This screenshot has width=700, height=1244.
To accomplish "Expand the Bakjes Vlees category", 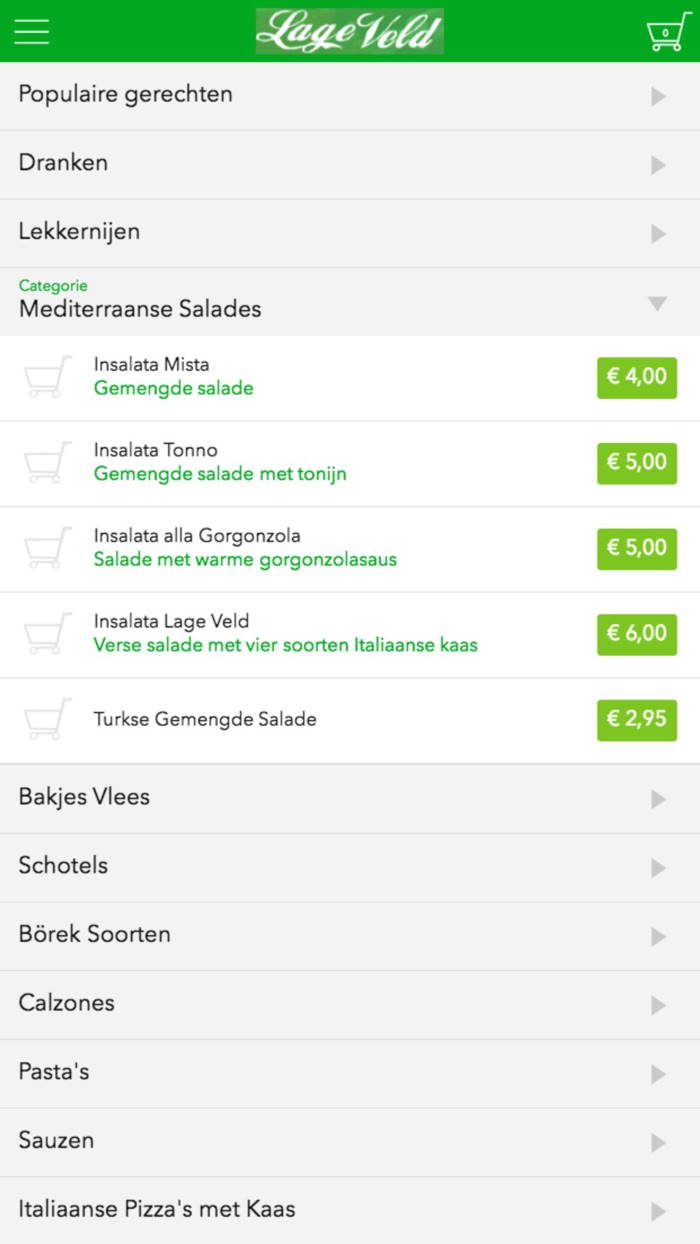I will 350,798.
